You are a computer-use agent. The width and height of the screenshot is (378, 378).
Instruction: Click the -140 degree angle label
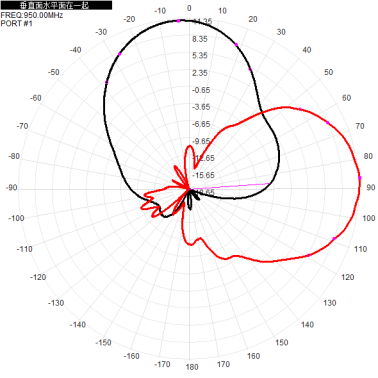tap(78, 325)
